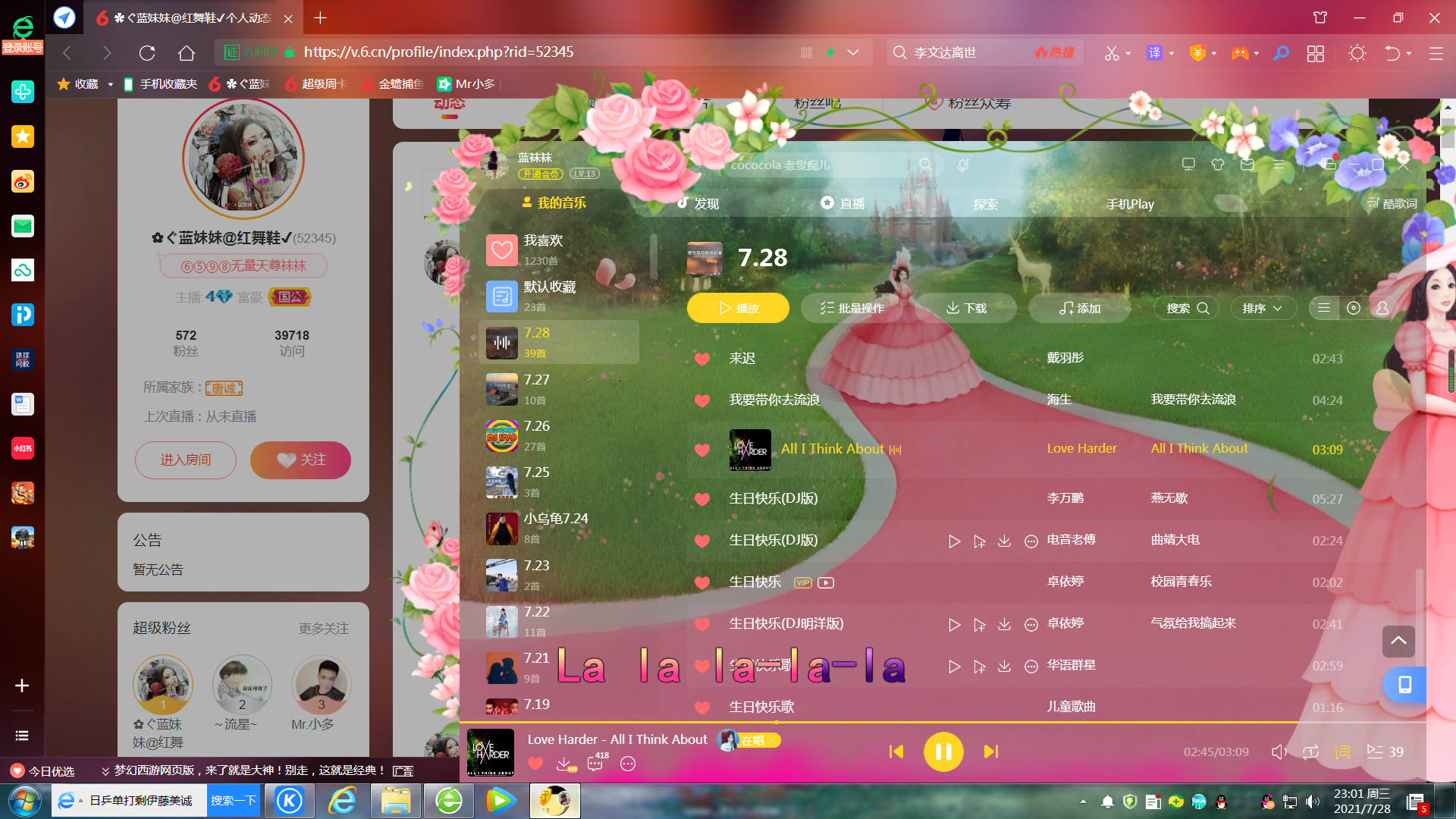Select the 小乌龟7.24 playlist
This screenshot has height=819, width=1456.
coord(559,528)
